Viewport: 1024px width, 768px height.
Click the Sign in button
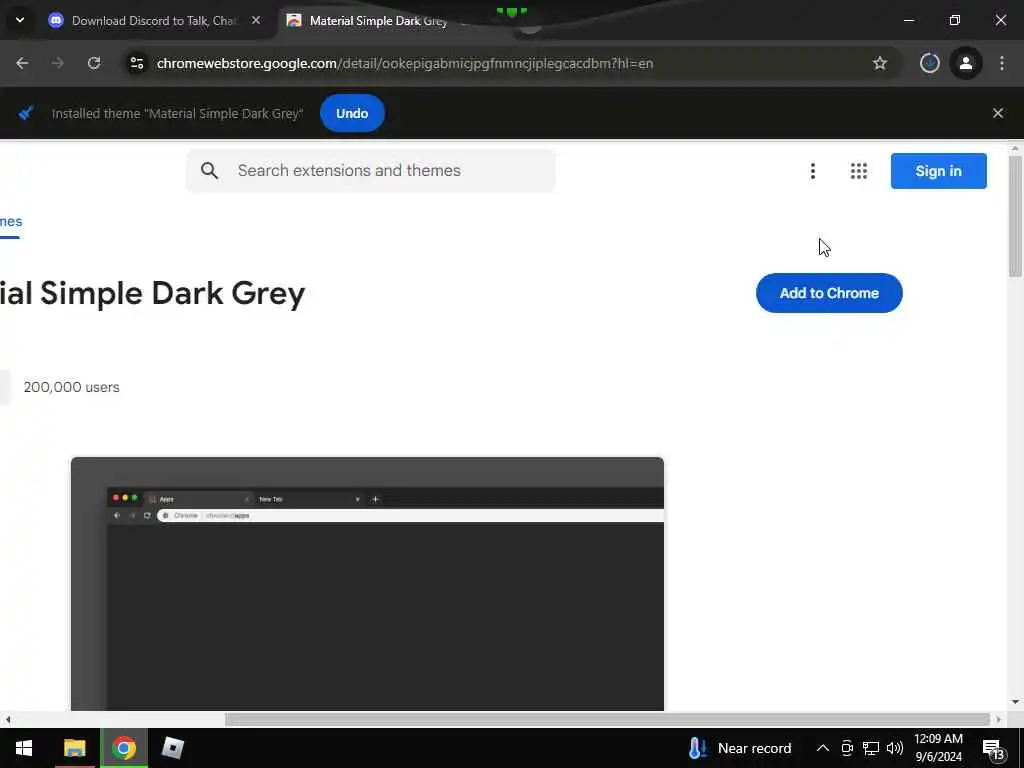point(938,171)
